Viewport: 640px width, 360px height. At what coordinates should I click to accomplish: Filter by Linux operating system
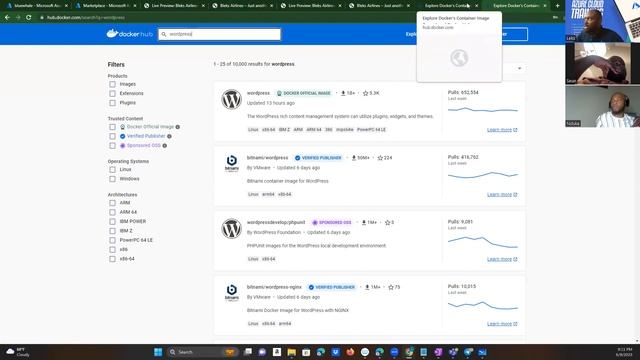[x=112, y=169]
